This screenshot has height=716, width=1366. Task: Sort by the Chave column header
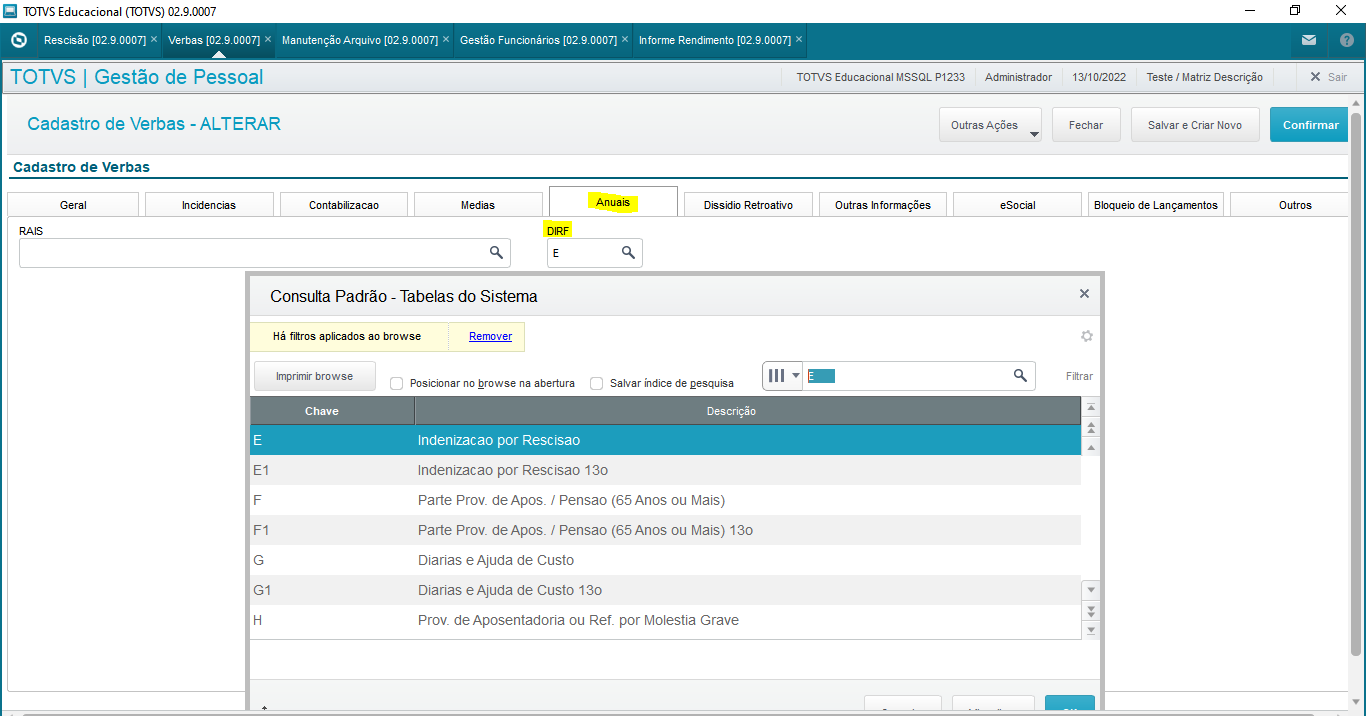(x=332, y=411)
